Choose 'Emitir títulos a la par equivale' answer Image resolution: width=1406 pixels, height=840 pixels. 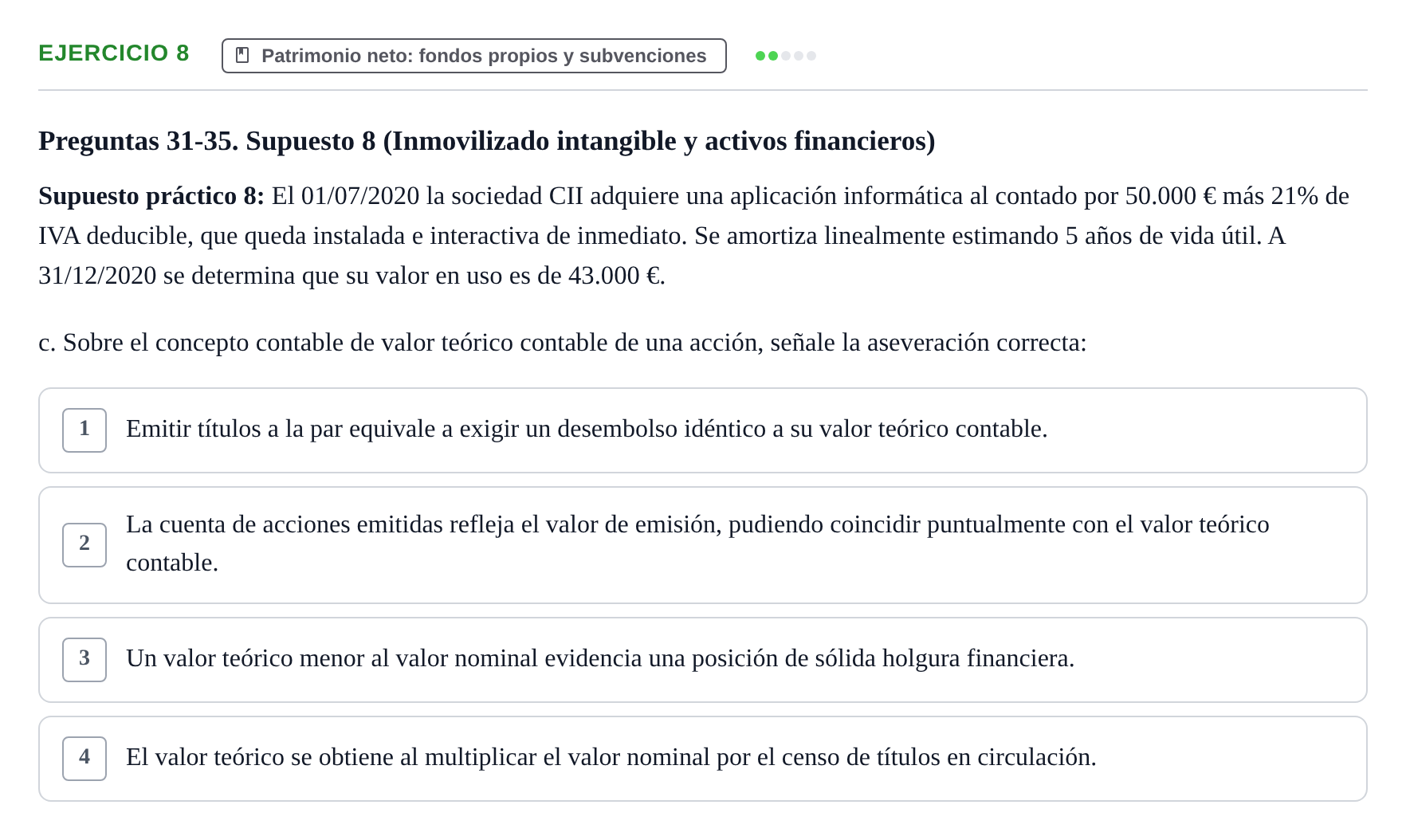703,430
